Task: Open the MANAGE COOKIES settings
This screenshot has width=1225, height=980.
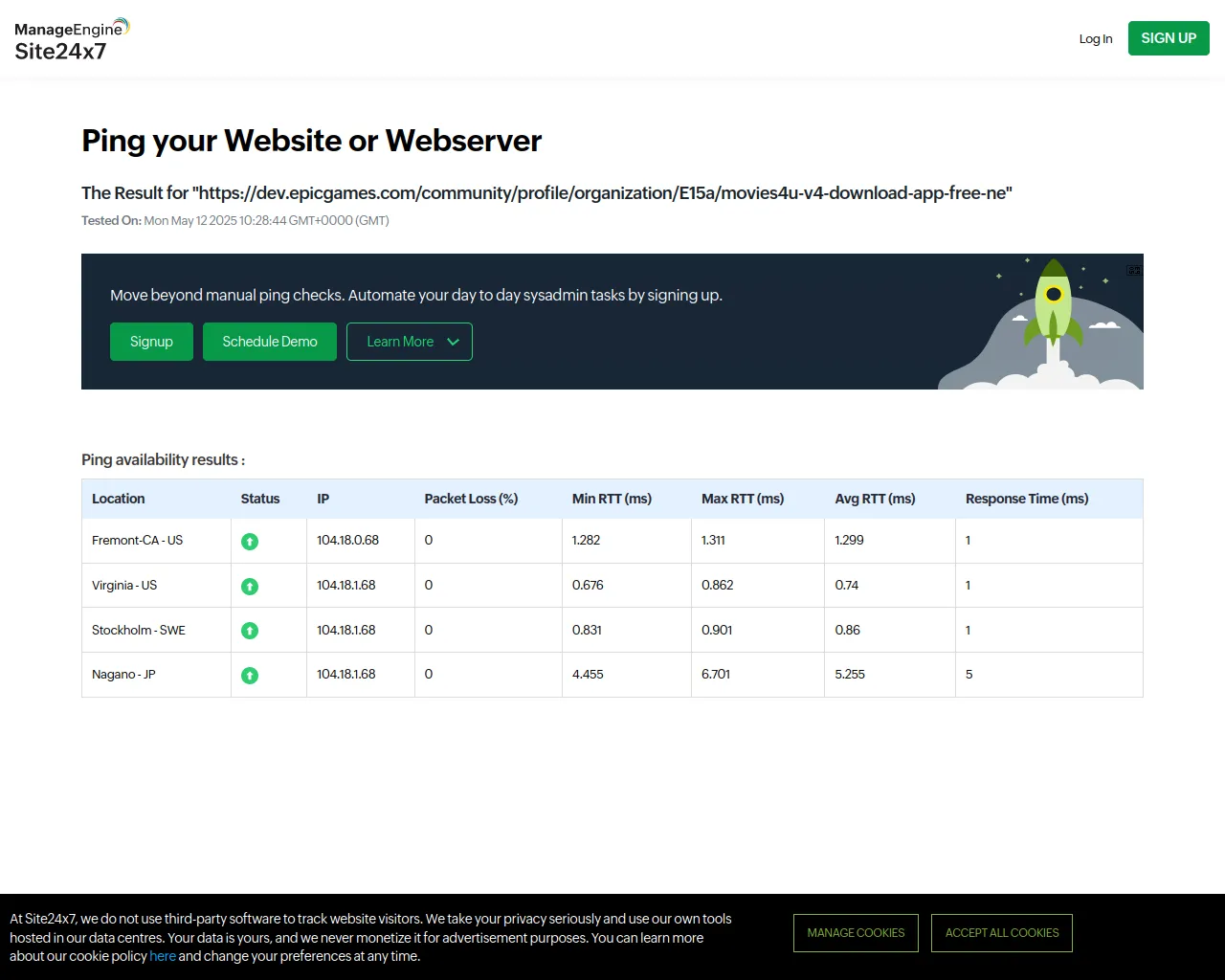Action: [856, 933]
